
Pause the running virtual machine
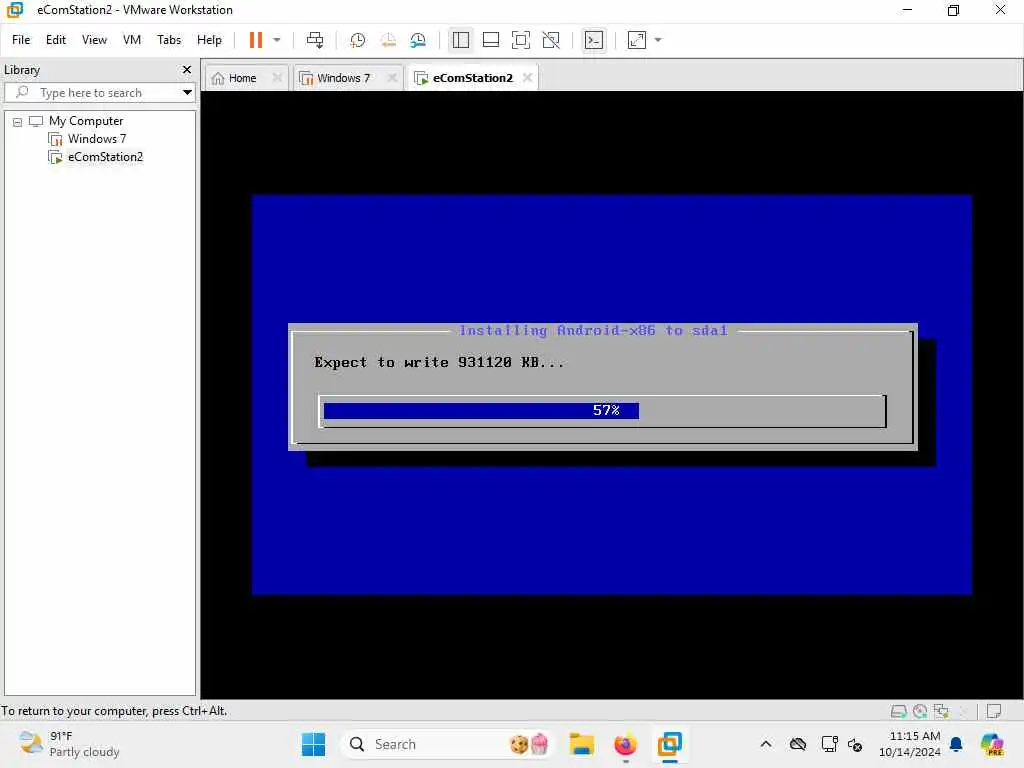tap(255, 40)
